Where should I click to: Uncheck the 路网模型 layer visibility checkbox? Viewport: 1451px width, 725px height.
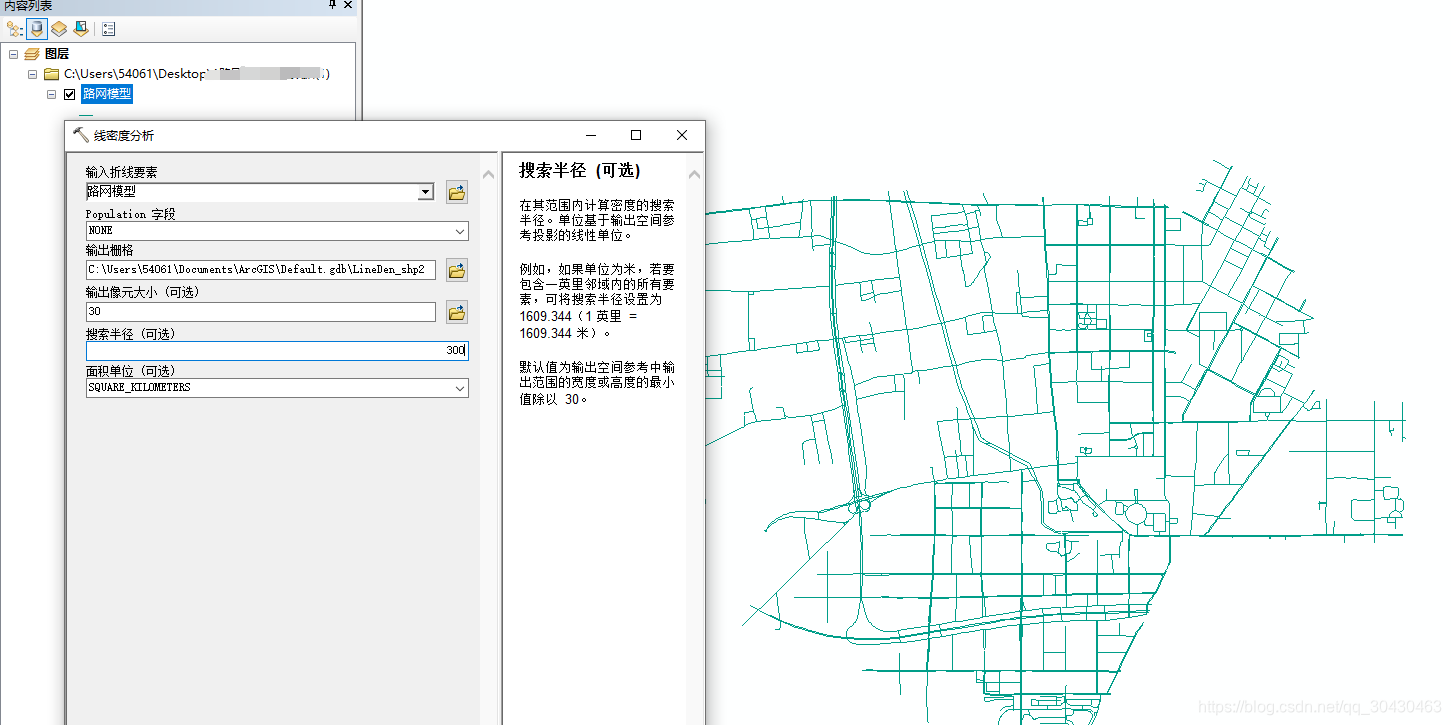69,93
